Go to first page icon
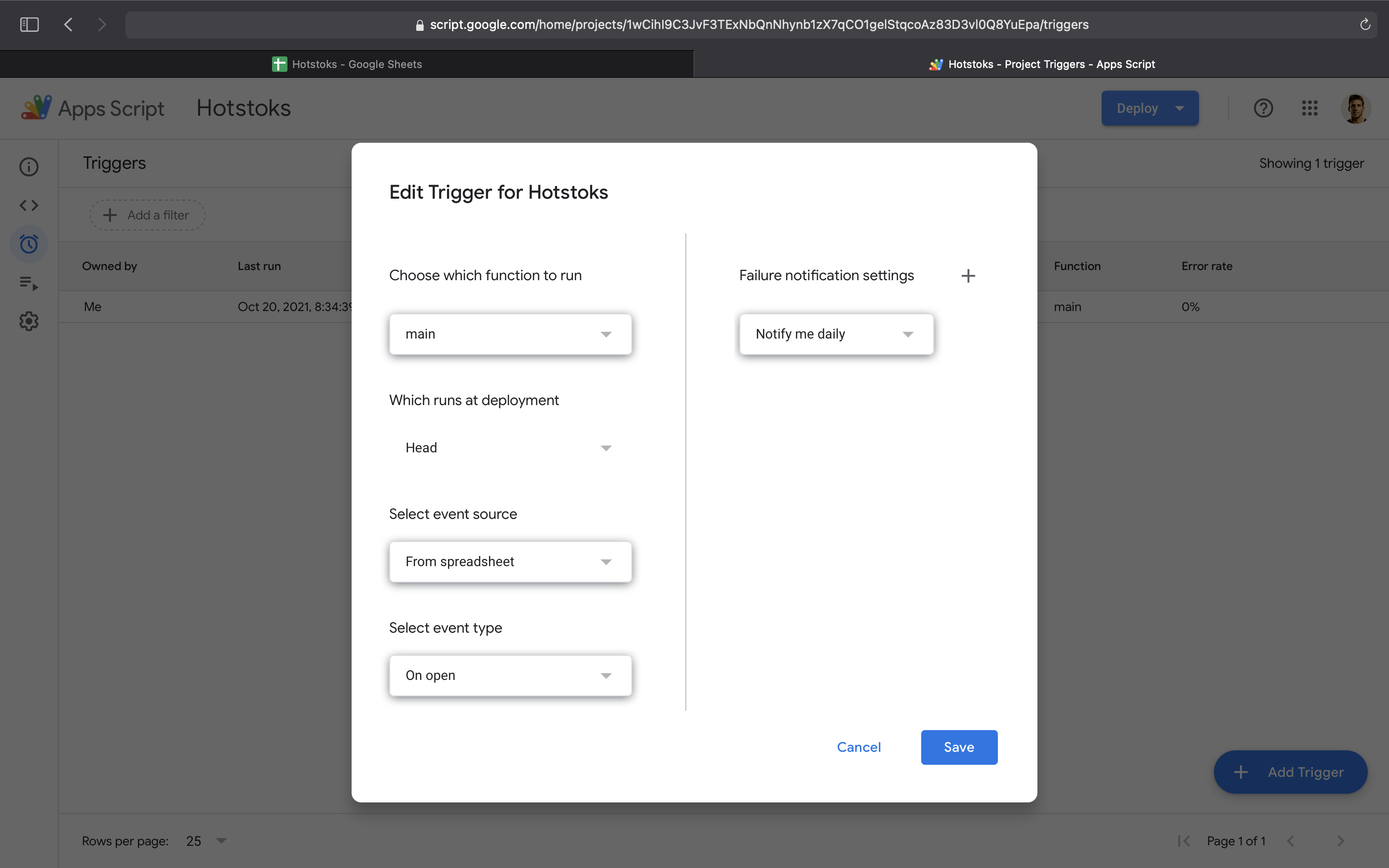Viewport: 1389px width, 868px height. [x=1184, y=841]
